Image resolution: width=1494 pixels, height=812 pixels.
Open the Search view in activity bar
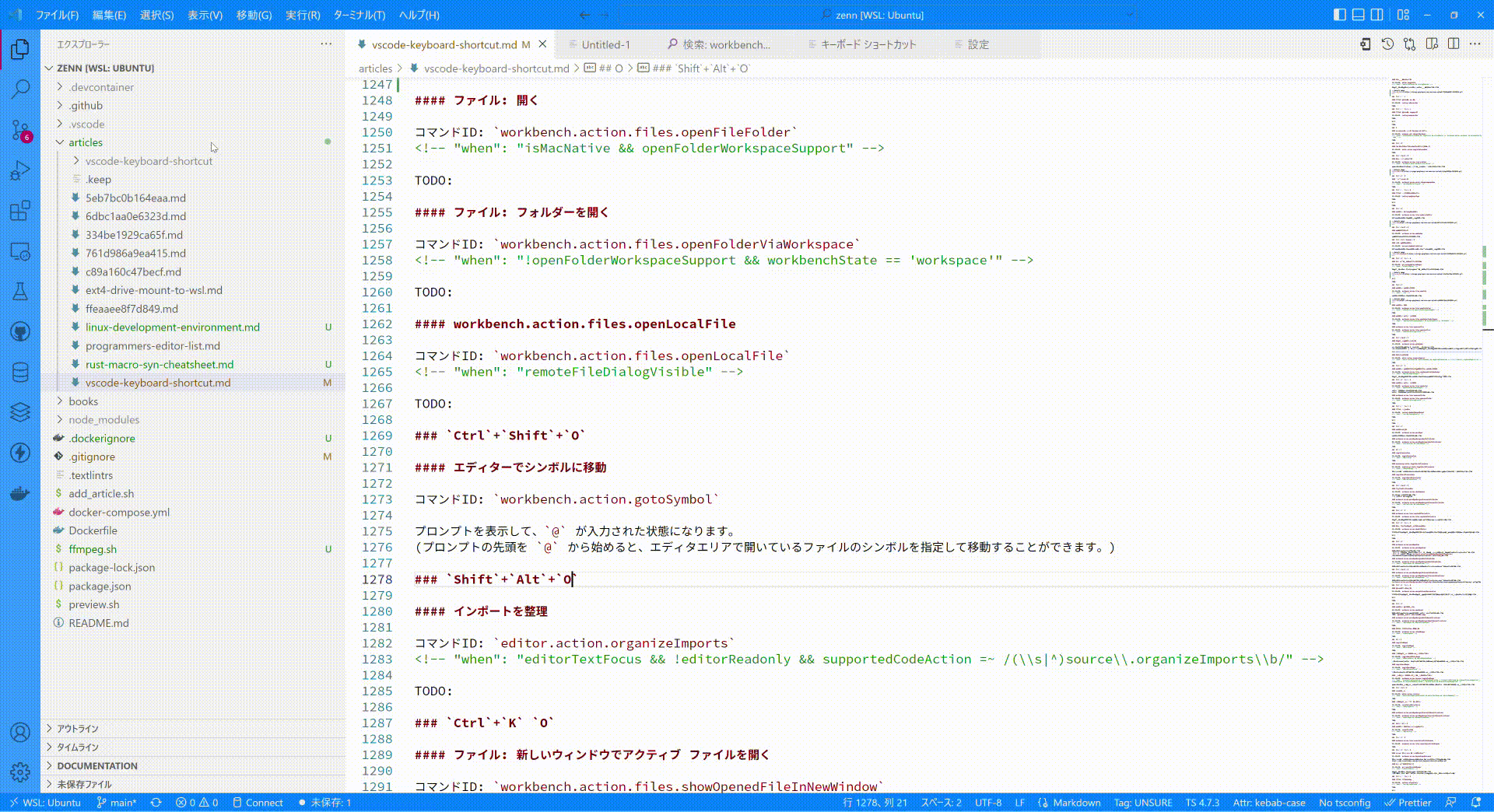(x=20, y=89)
